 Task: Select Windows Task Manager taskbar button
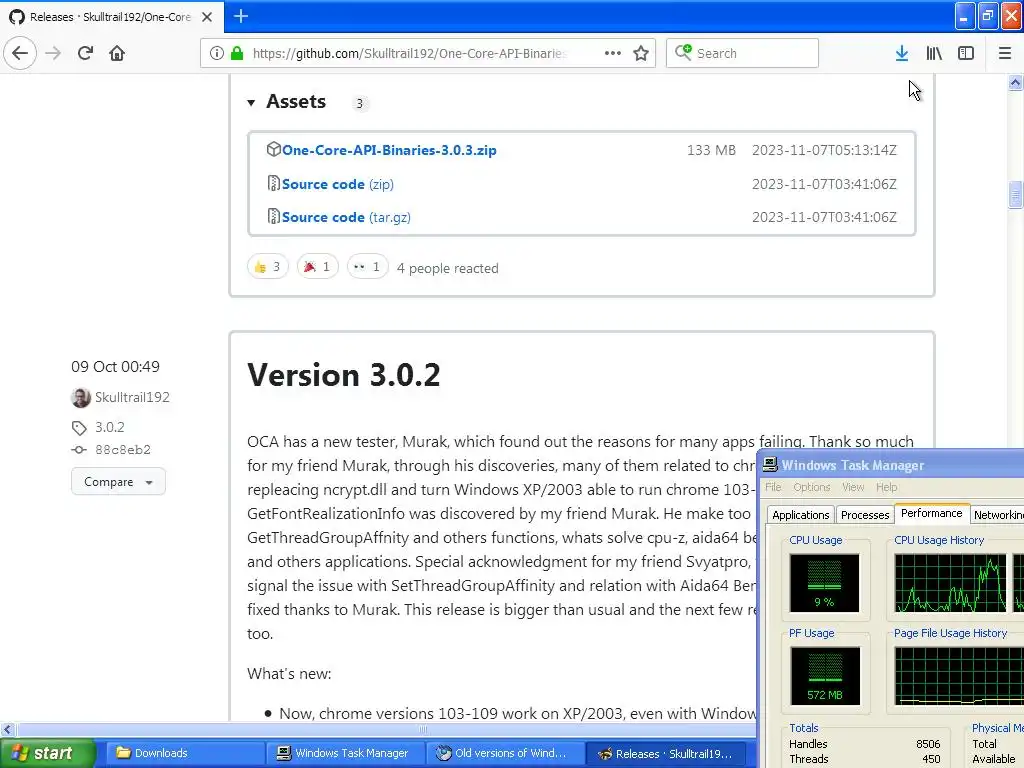345,753
